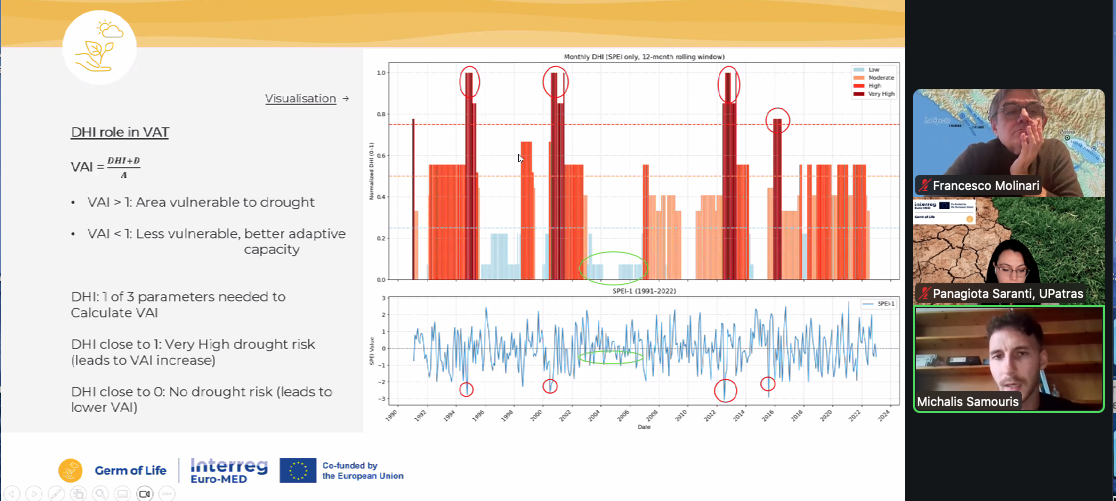Click Francesco Molinari's muted microphone icon

coord(923,185)
